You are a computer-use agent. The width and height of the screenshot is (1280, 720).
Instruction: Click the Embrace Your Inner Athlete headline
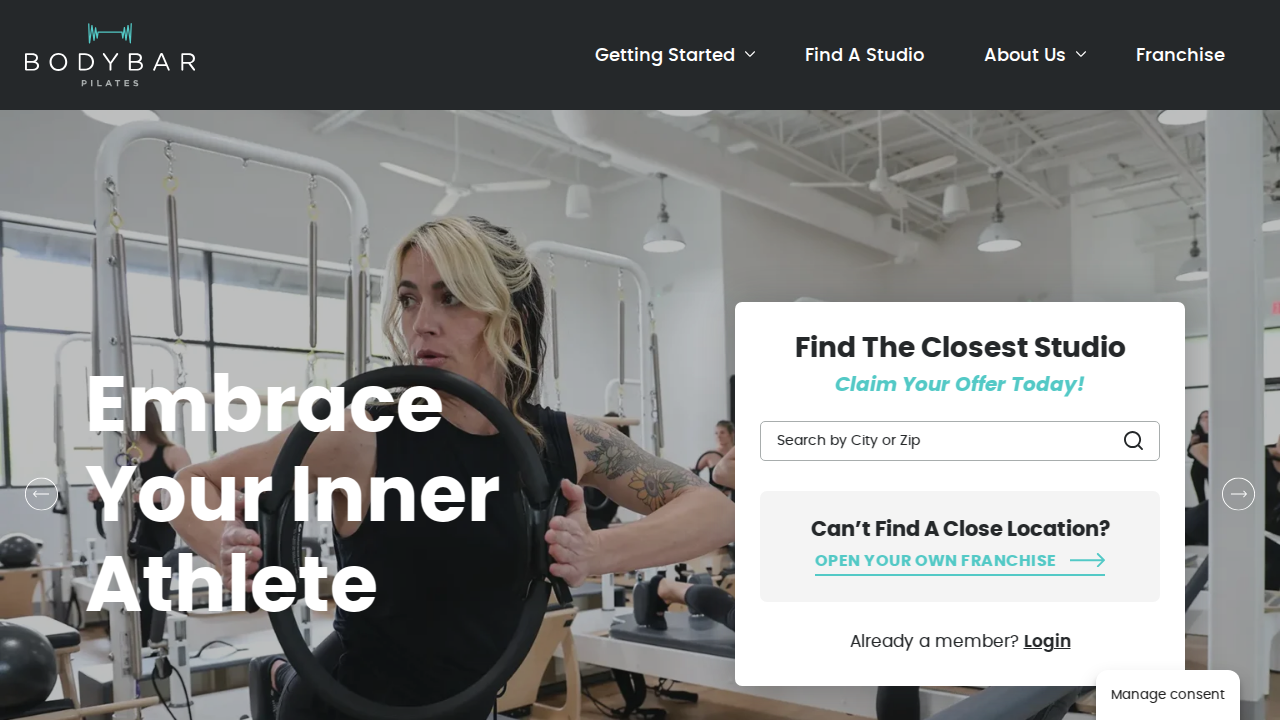292,493
